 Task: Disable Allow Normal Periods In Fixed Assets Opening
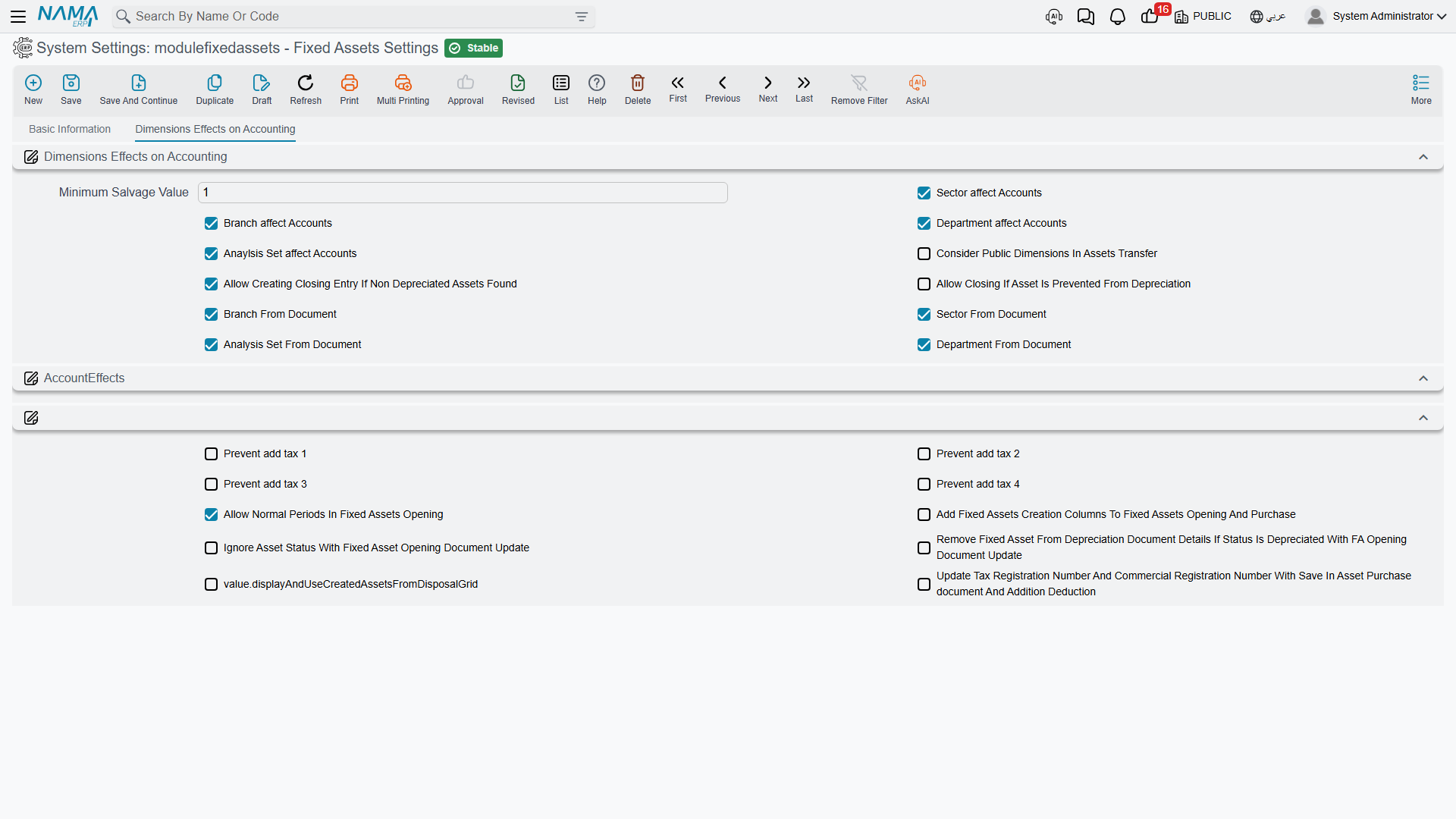(x=212, y=515)
